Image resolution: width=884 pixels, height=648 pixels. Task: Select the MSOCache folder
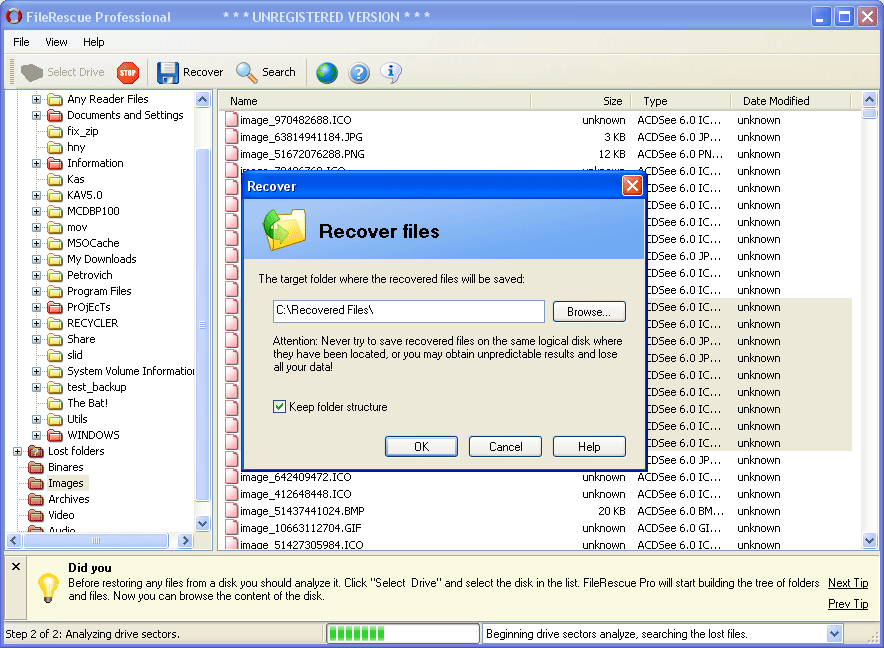click(93, 243)
